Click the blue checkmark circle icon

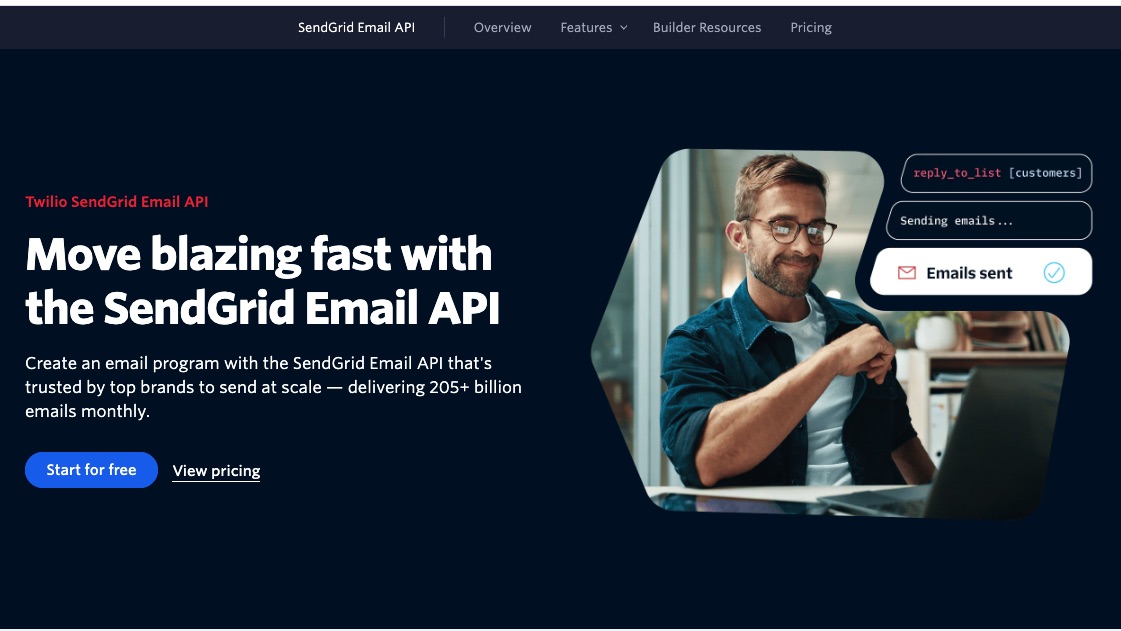[x=1054, y=272]
